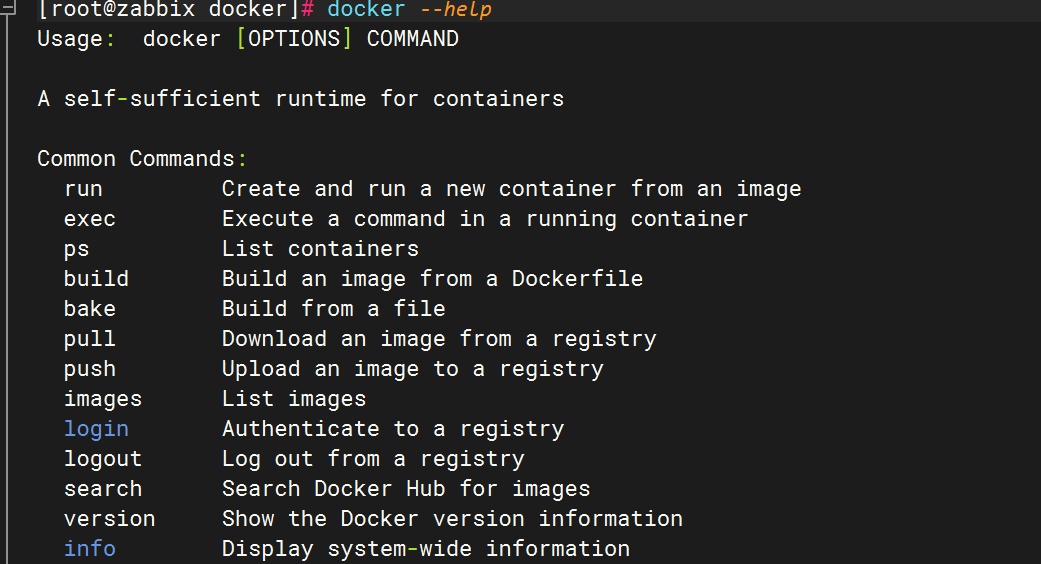Collapse the code fold marker beside the prompt line
Image resolution: width=1041 pixels, height=564 pixels.
[7, 9]
